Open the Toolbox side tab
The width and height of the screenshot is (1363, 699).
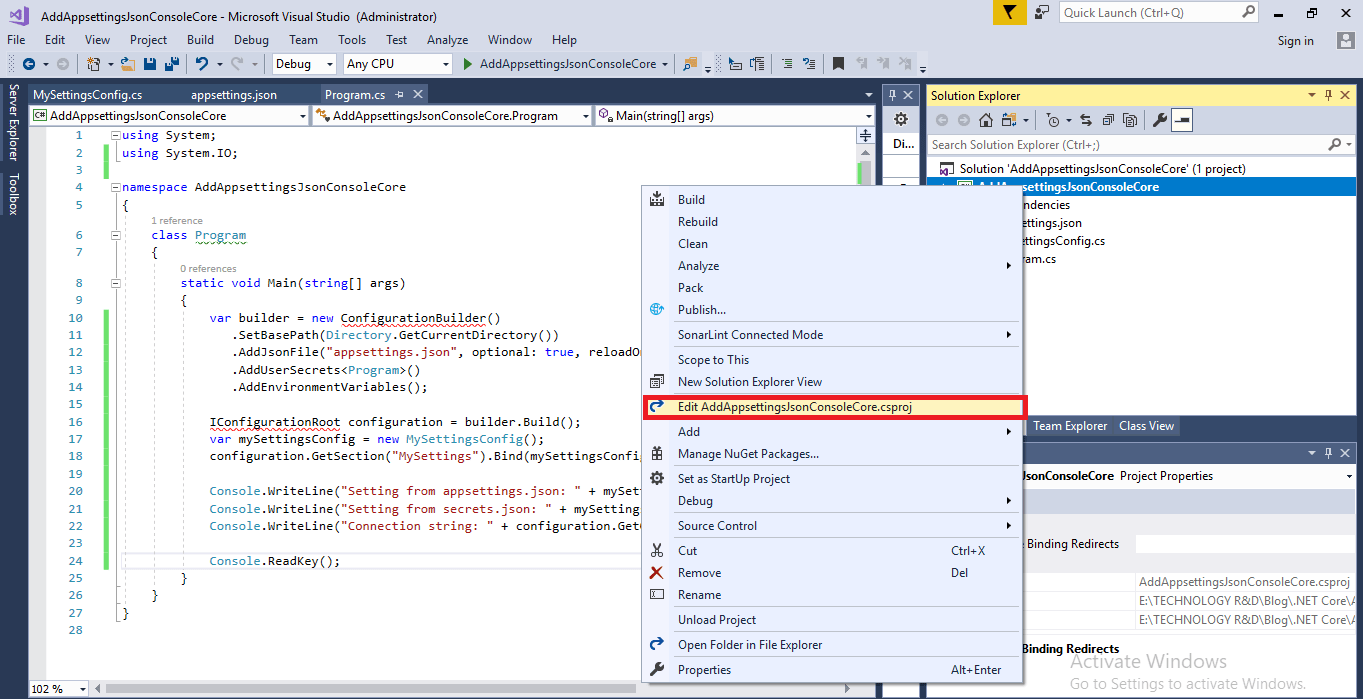(x=14, y=194)
